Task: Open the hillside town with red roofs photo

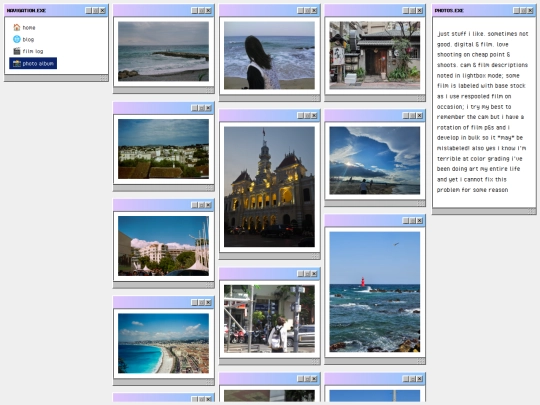Action: [x=163, y=149]
